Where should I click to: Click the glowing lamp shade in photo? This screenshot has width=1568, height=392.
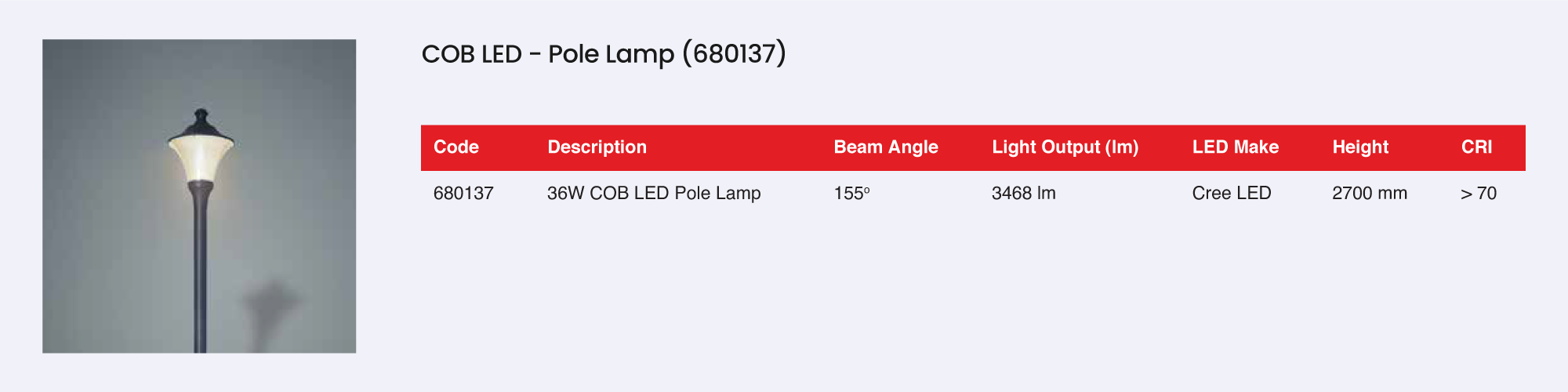[x=201, y=158]
